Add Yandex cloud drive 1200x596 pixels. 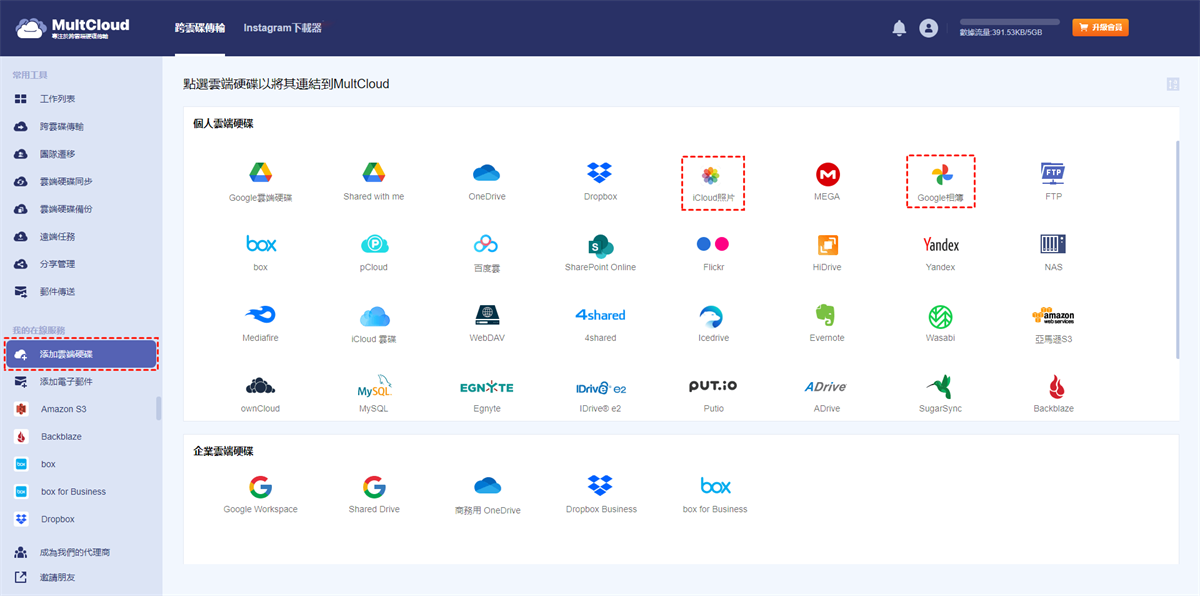pos(941,253)
